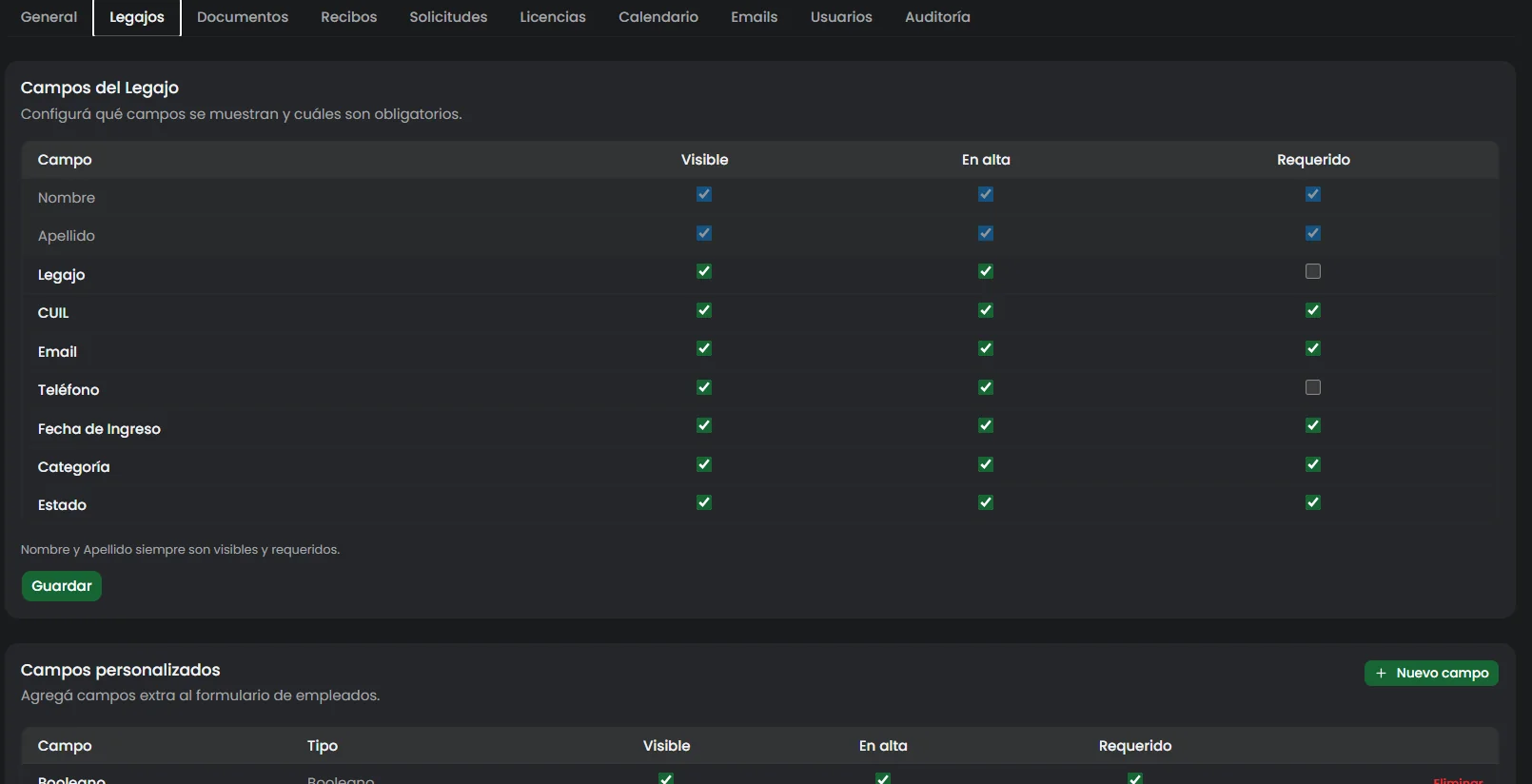Click the locked En alta checkbox for Nombre

click(986, 194)
